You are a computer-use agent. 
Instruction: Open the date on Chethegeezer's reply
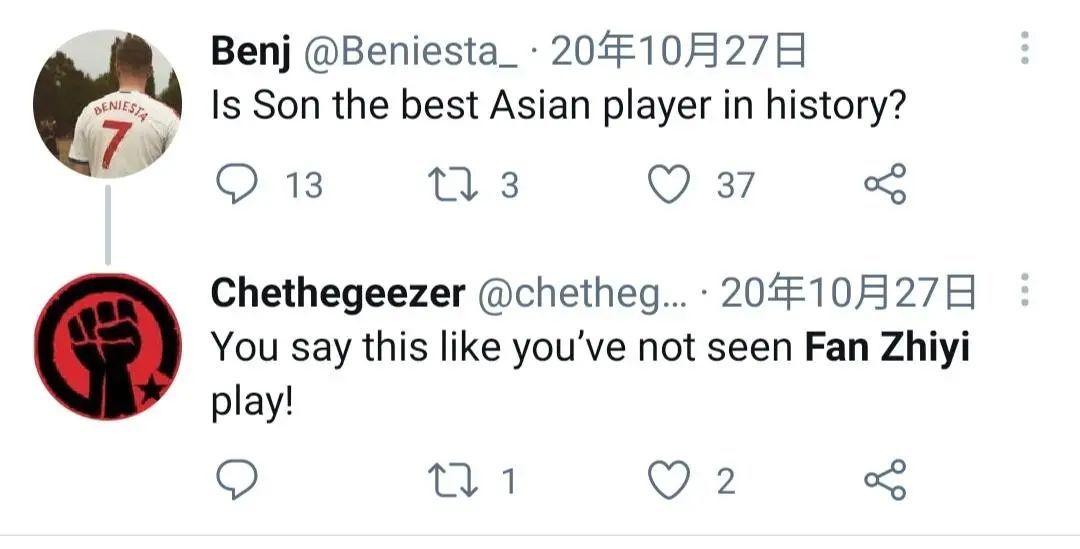tap(848, 293)
